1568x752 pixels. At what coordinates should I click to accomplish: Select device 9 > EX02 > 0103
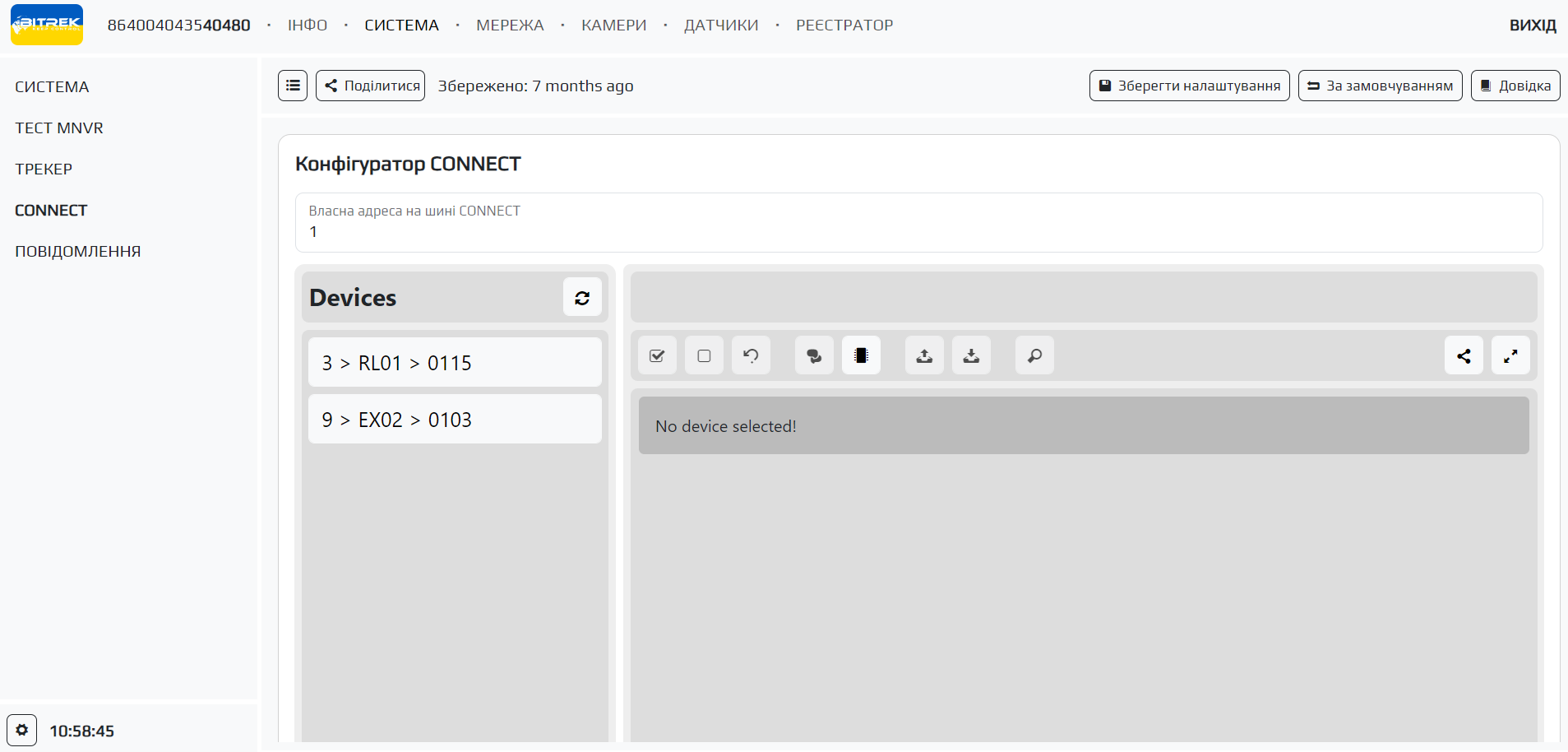coord(455,420)
